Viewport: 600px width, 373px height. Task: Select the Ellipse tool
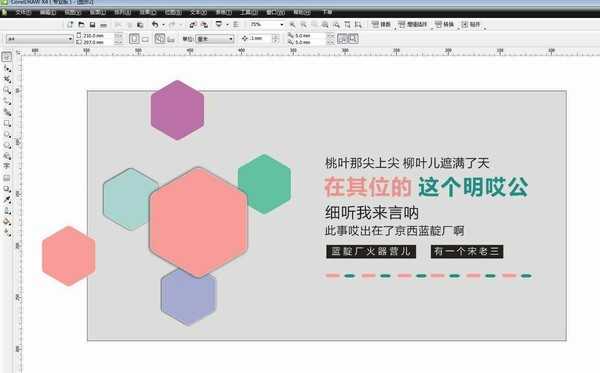point(7,134)
